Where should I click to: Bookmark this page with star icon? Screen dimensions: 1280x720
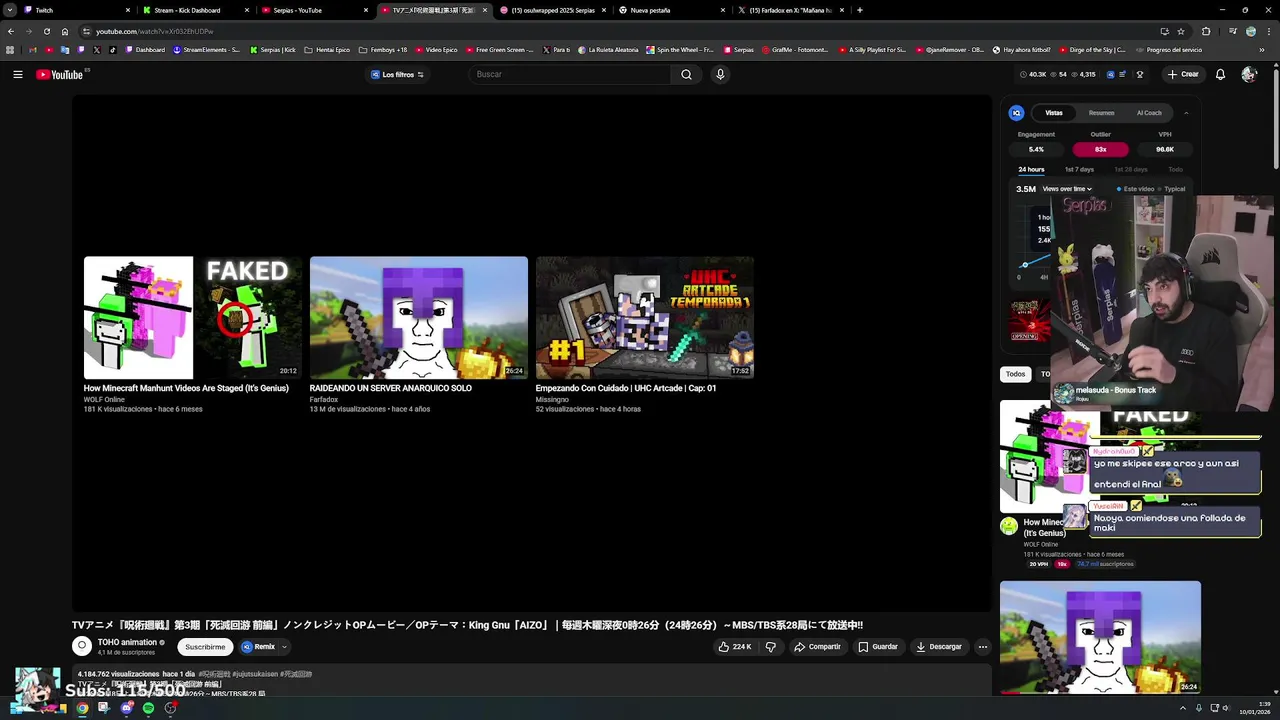1181,31
